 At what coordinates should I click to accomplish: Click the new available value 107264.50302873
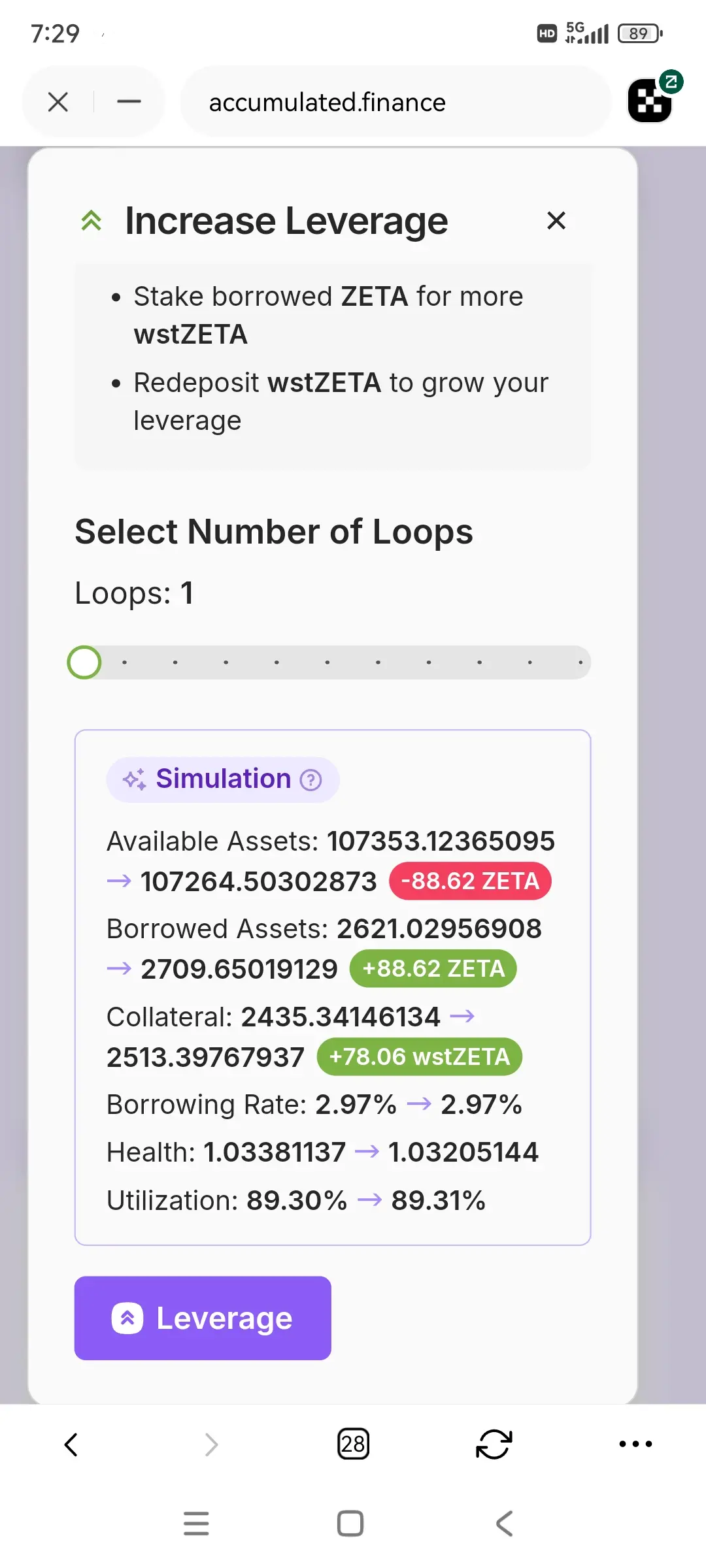259,881
